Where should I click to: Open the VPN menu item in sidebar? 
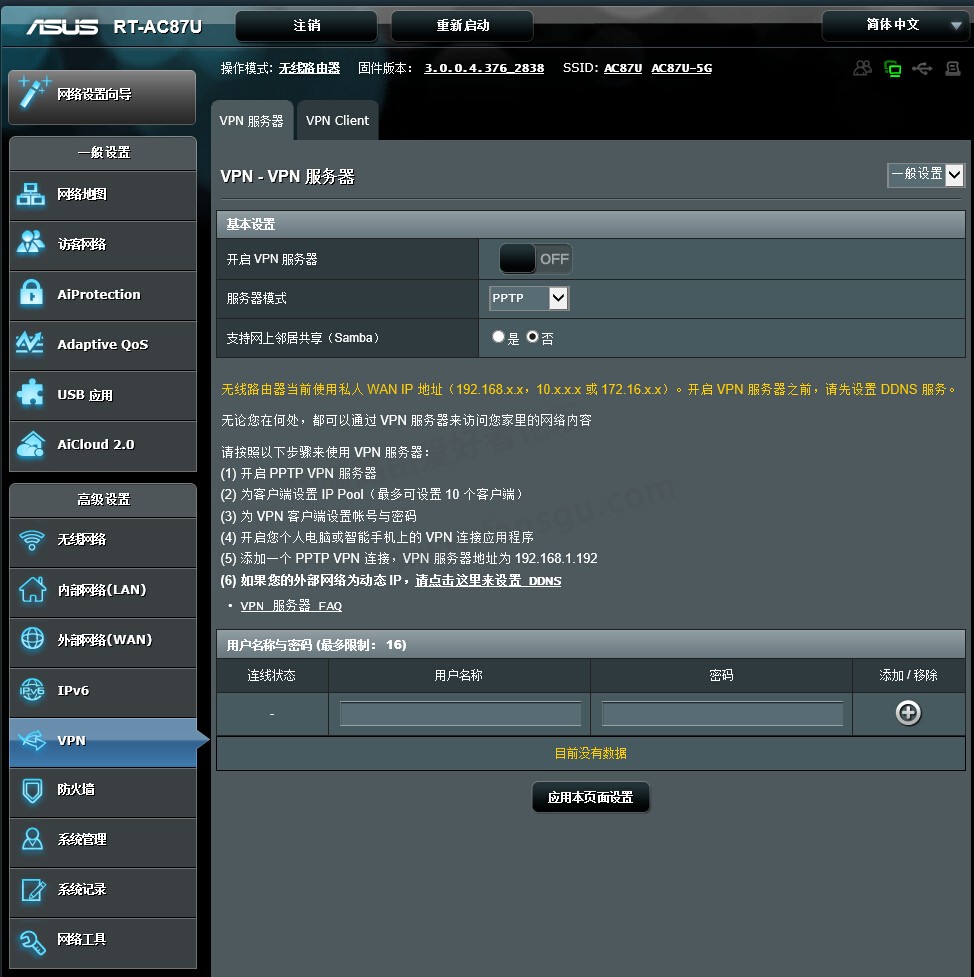(x=103, y=740)
